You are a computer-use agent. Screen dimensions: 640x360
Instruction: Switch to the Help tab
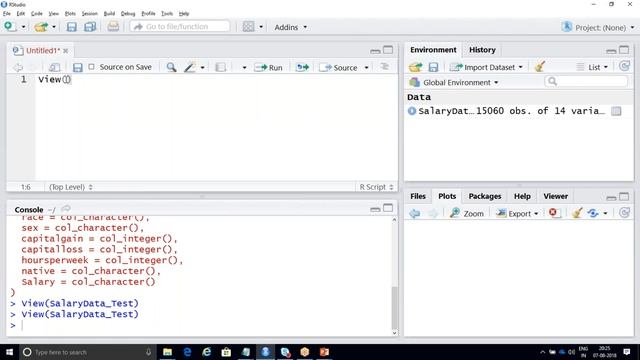click(x=522, y=196)
